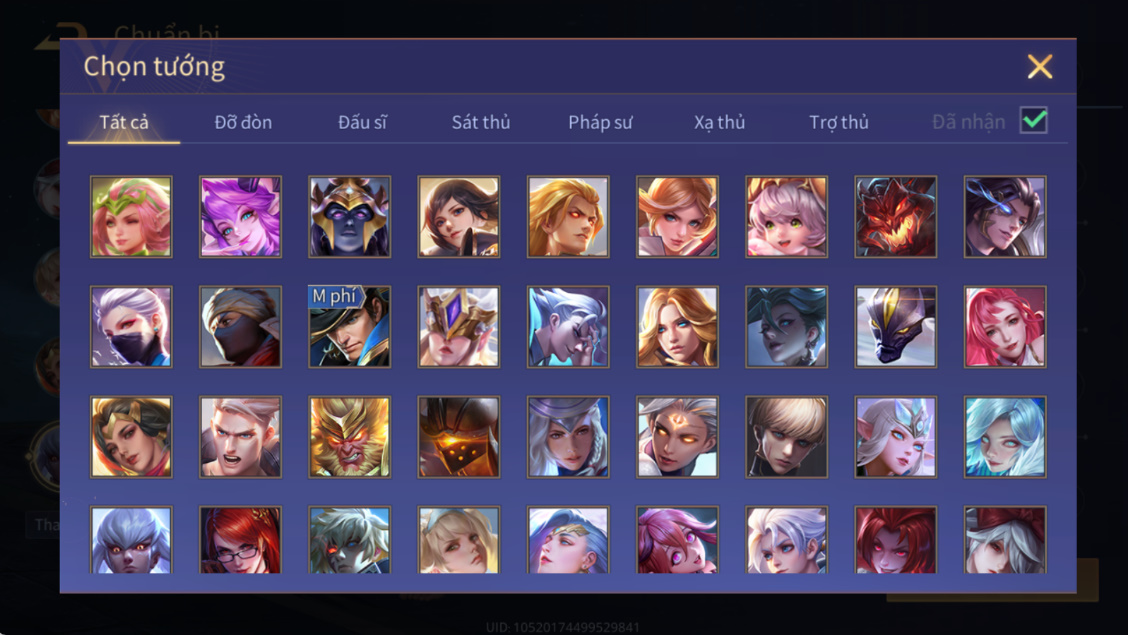Show the "Xạ thủ" hero category
Screen dimensions: 1128x635
pyautogui.click(x=719, y=122)
